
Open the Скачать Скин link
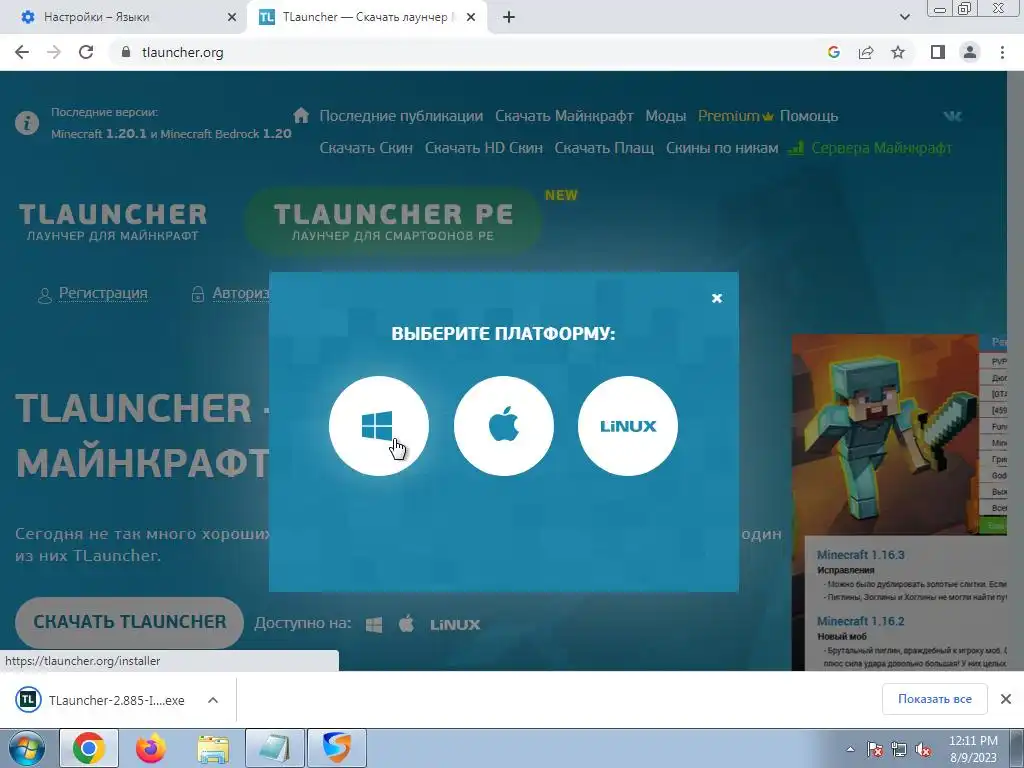(x=366, y=148)
